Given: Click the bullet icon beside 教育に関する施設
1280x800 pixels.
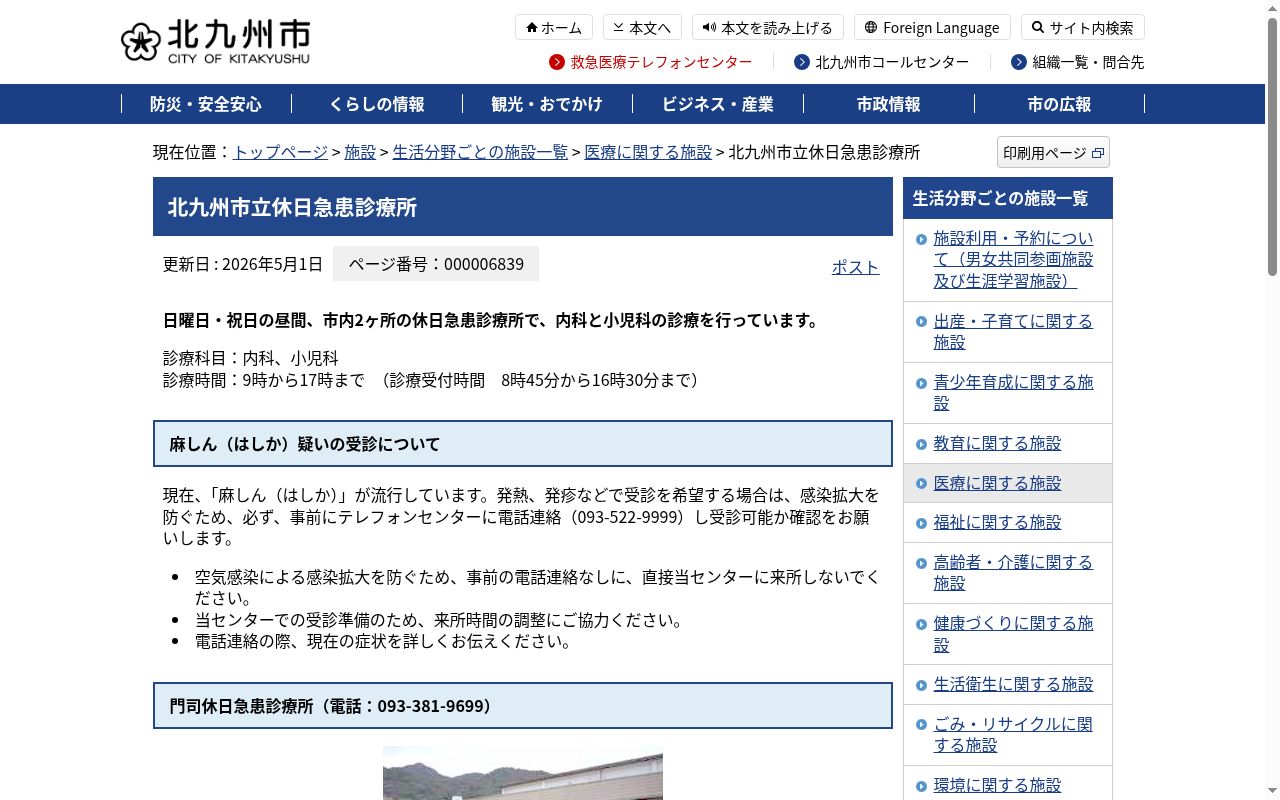Looking at the screenshot, I should tap(921, 444).
